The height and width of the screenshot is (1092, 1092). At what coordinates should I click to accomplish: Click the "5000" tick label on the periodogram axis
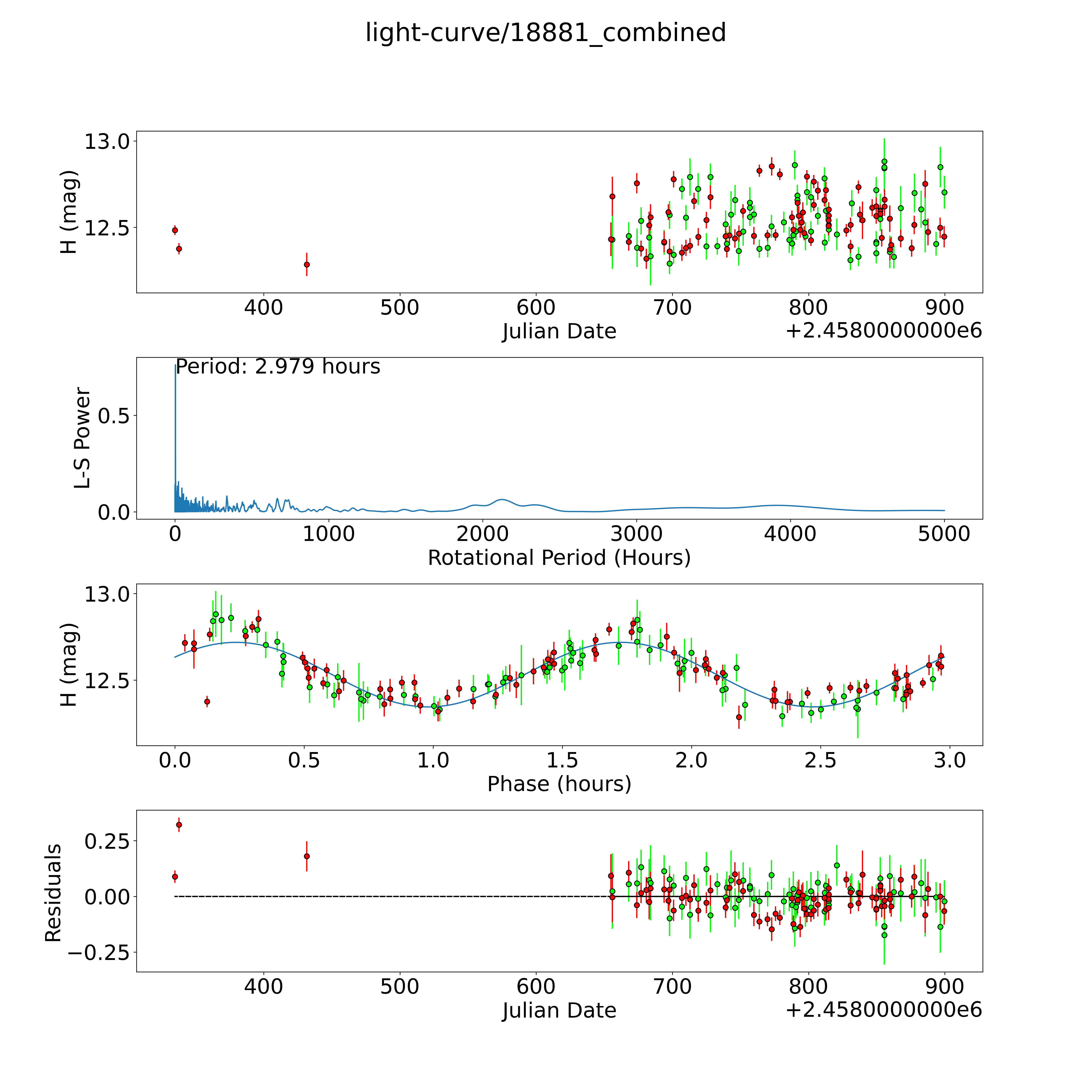pos(944,534)
